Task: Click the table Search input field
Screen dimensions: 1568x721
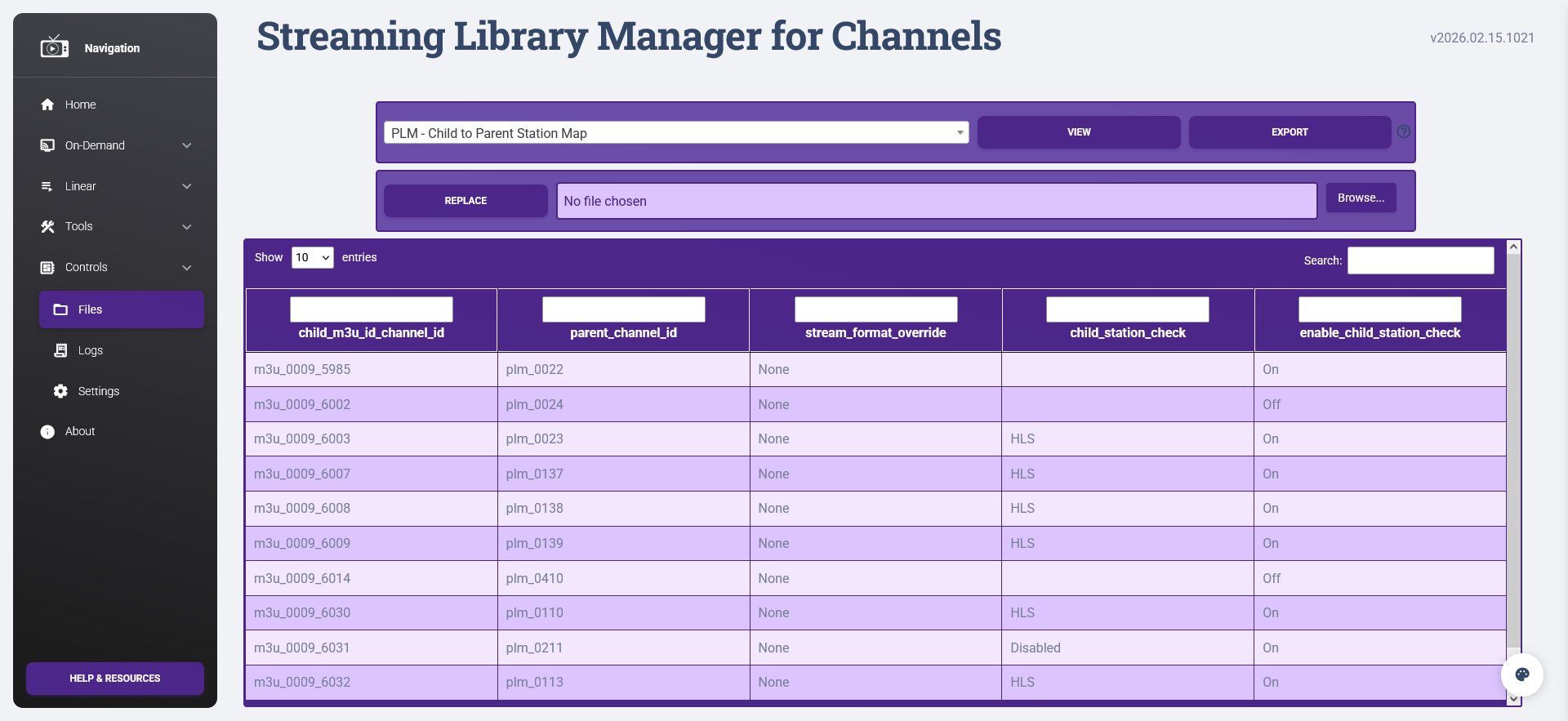Action: pyautogui.click(x=1420, y=260)
